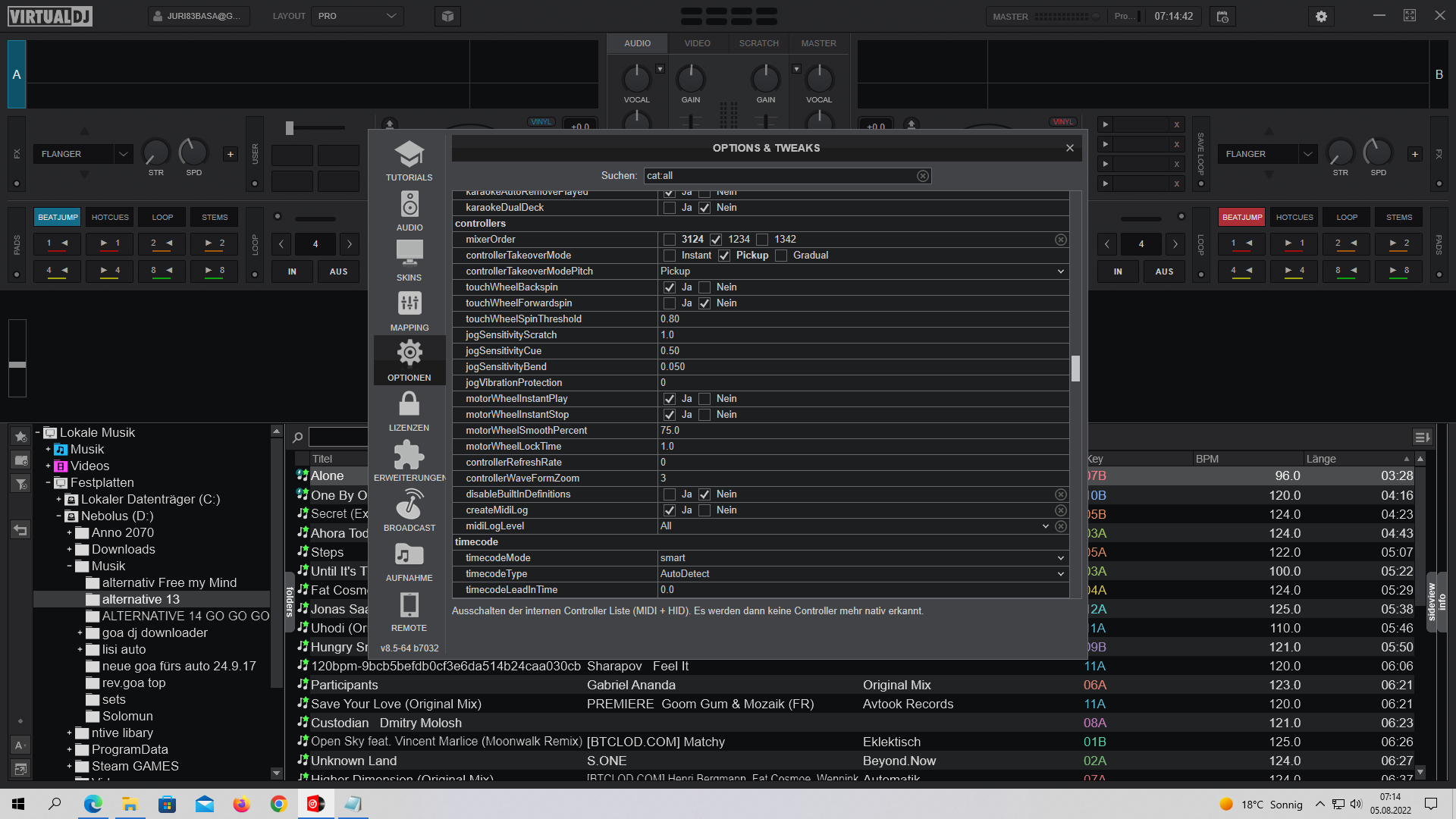This screenshot has width=1456, height=819.
Task: Set touchWheelBackspin to Nein
Action: 704,287
